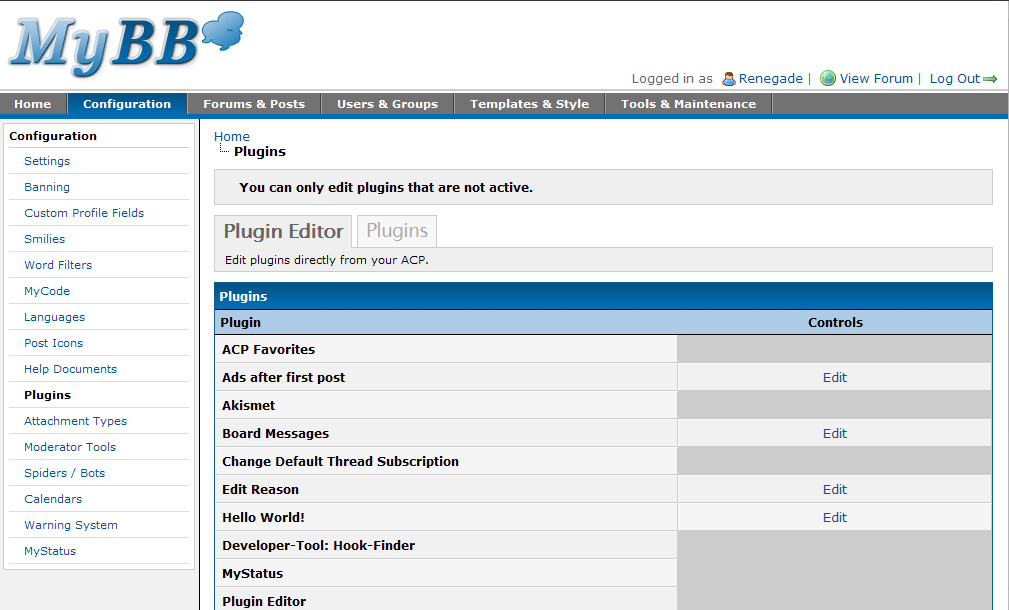Open Custom Profile Fields in the sidebar
Image resolution: width=1009 pixels, height=610 pixels.
click(84, 213)
